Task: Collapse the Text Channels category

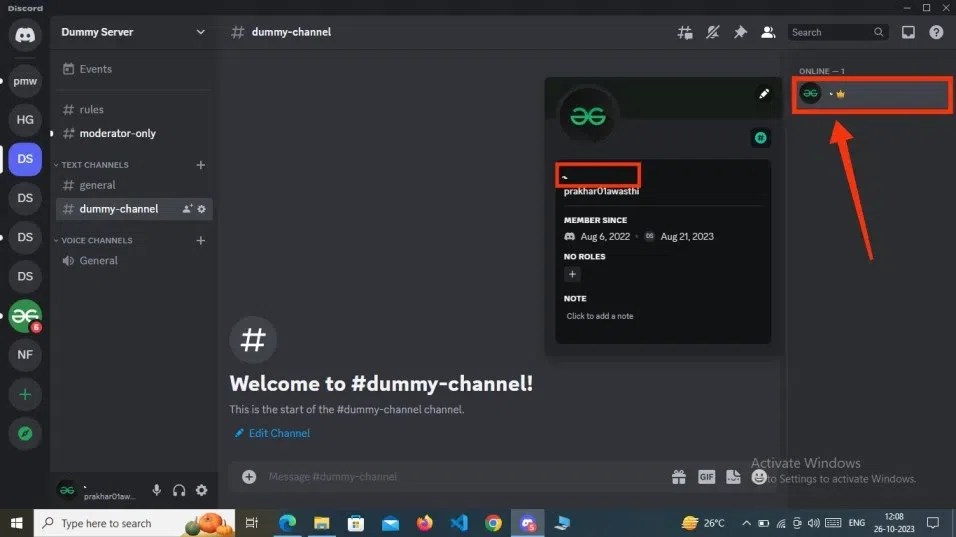Action: 91,165
